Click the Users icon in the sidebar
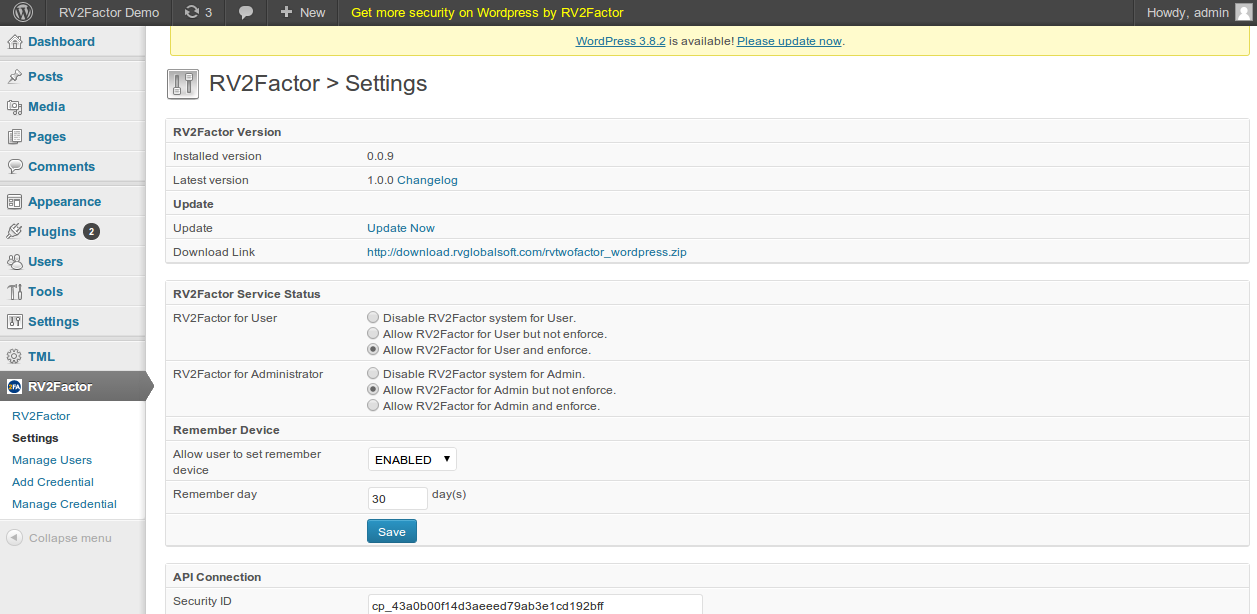This screenshot has width=1257, height=614. pos(15,262)
